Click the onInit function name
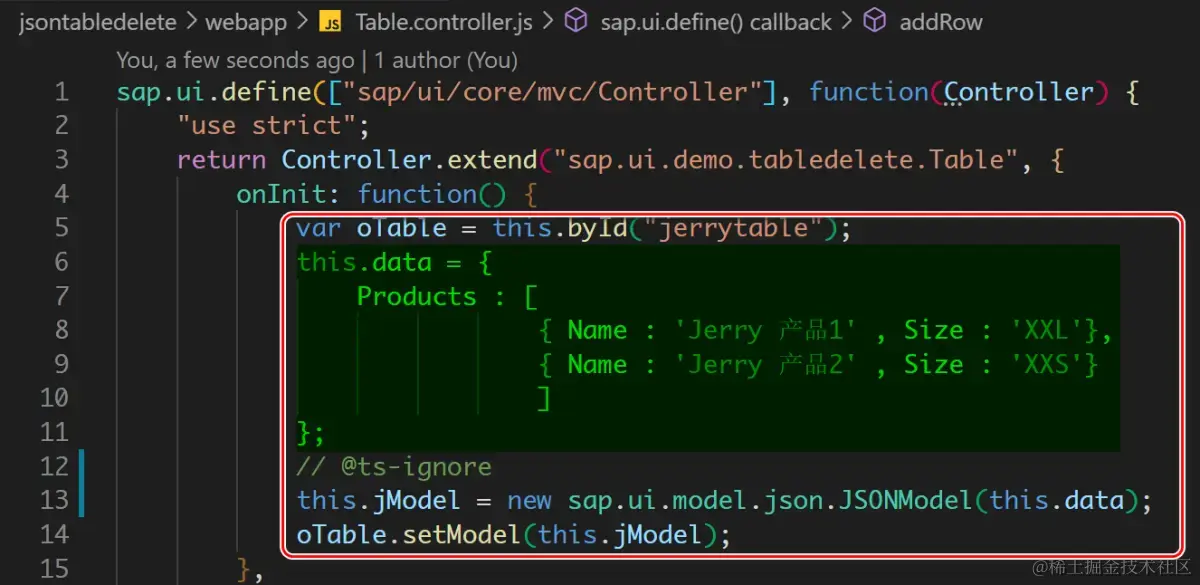The width and height of the screenshot is (1200, 585). 282,194
